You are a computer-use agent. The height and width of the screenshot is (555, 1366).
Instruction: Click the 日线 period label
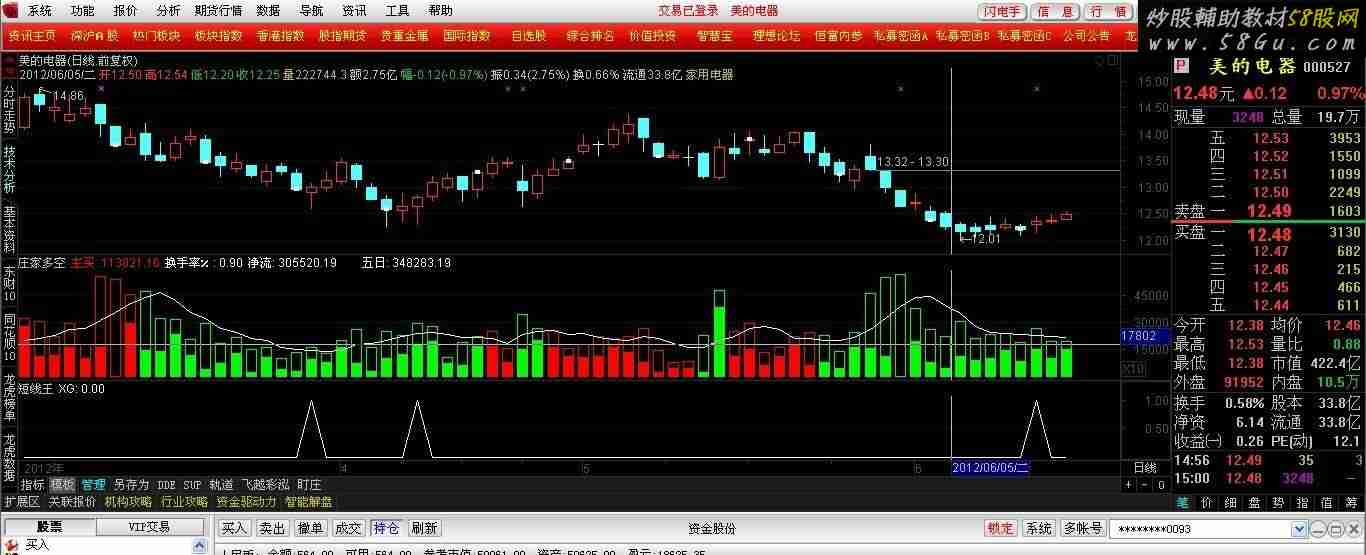point(1144,468)
